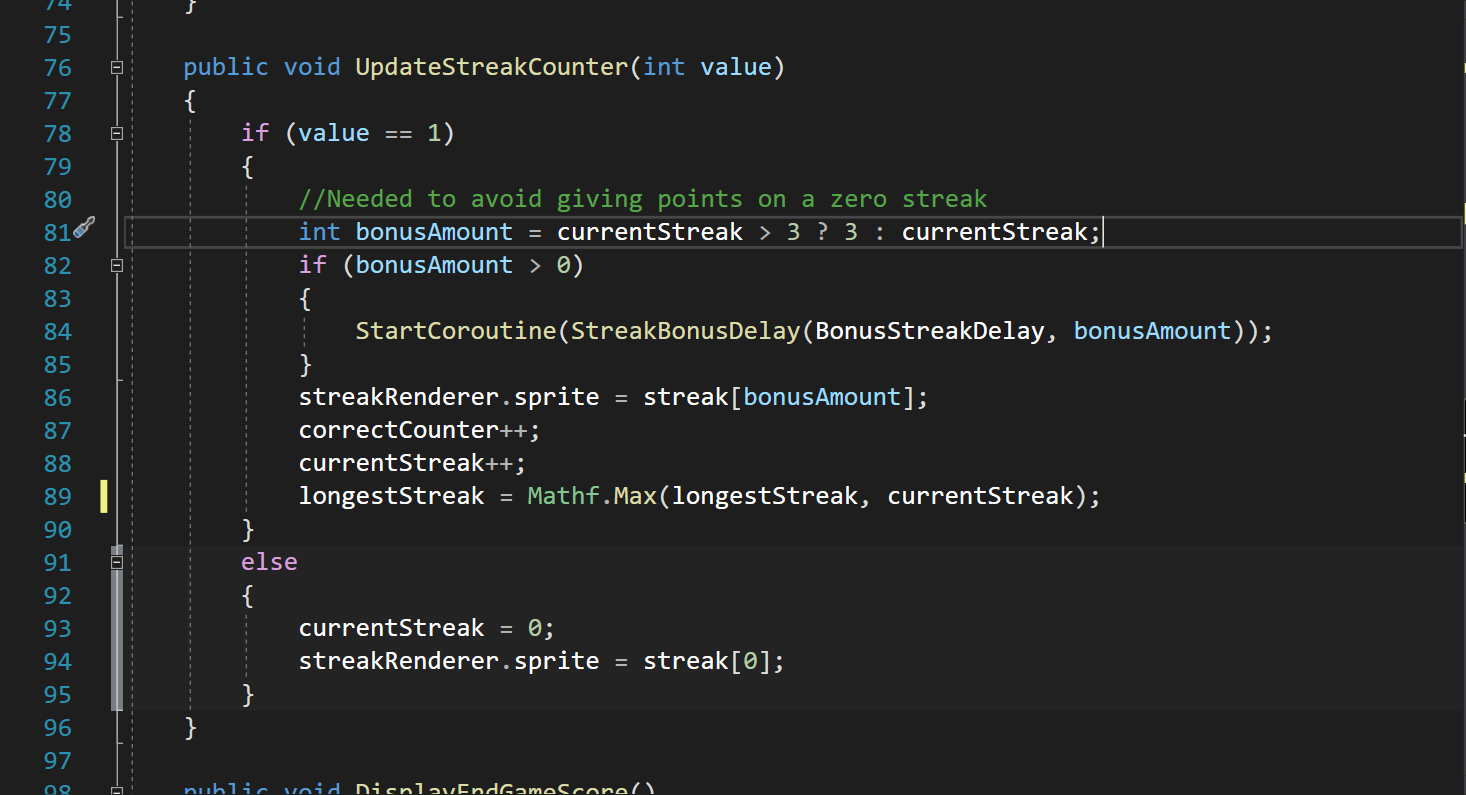Screen dimensions: 1466x795
Task: Click the 'else' keyword
Action: (x=269, y=562)
